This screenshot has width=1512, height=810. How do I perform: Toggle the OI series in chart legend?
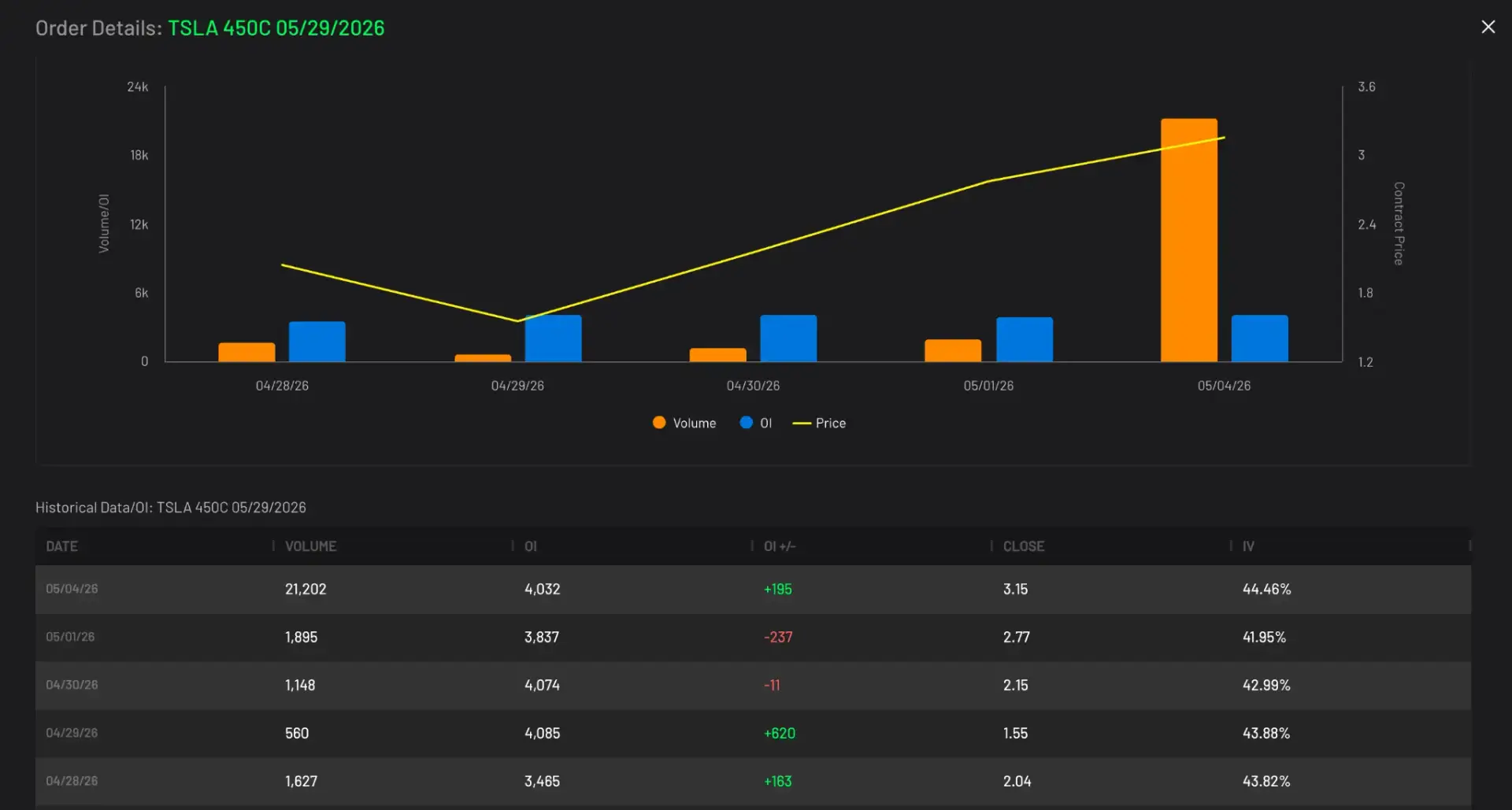tap(756, 423)
